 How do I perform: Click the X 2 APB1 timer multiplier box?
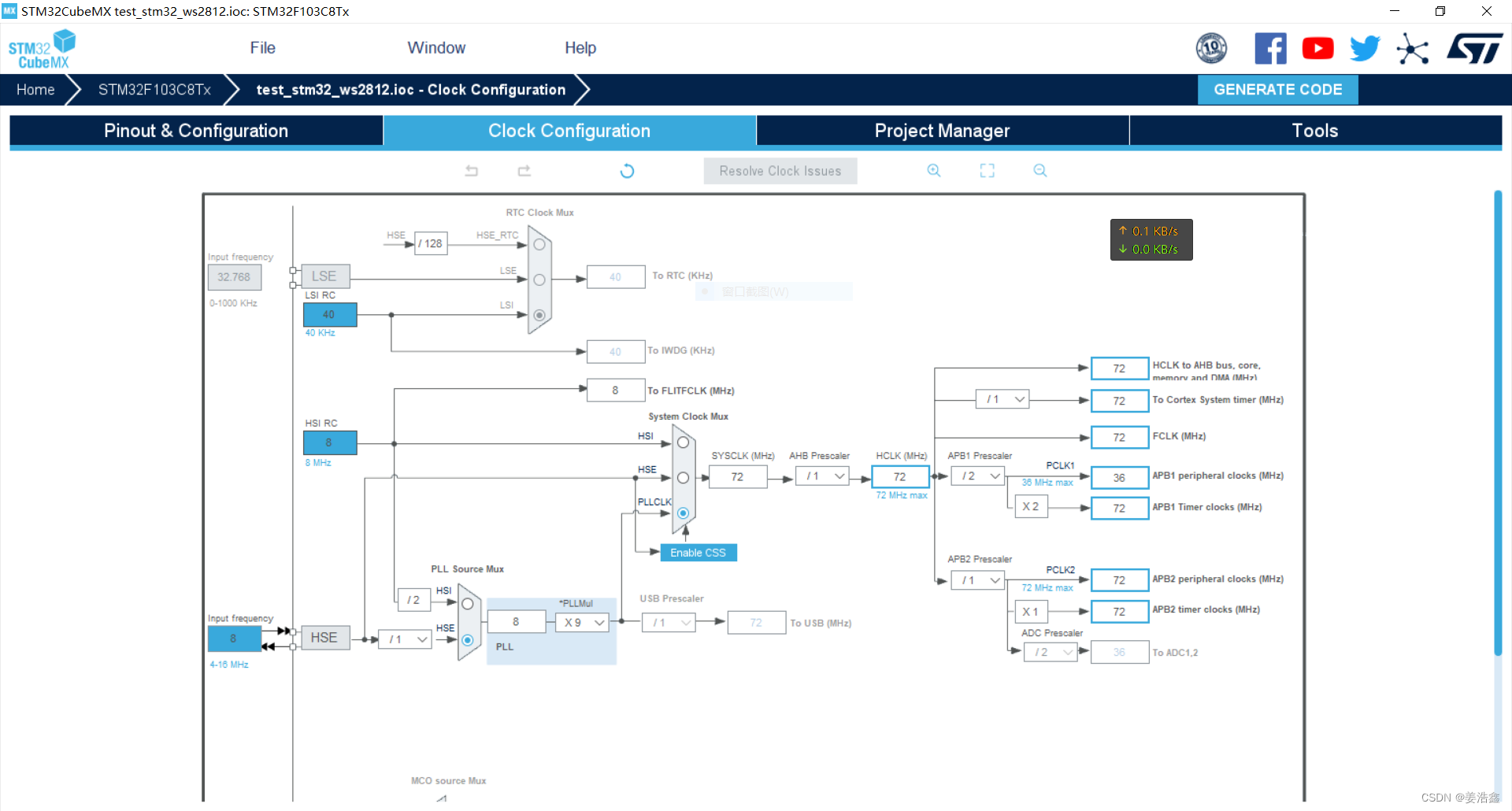[x=1031, y=506]
